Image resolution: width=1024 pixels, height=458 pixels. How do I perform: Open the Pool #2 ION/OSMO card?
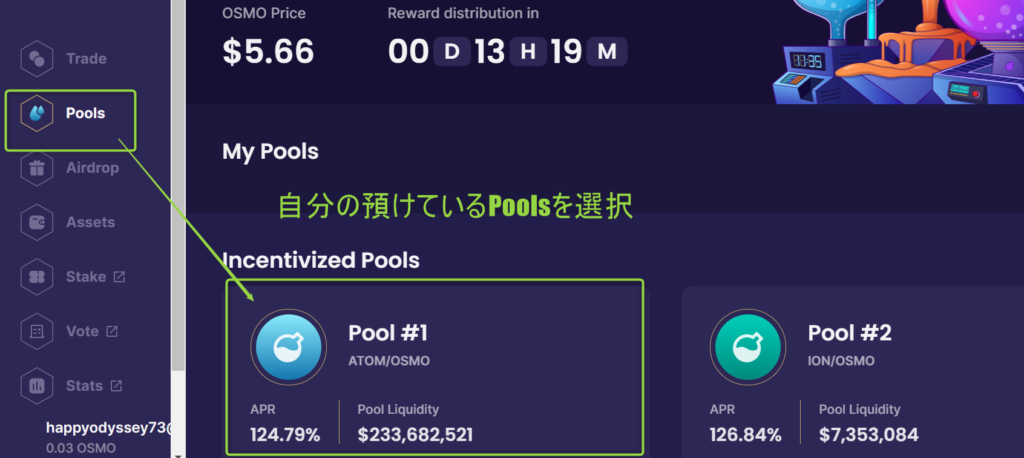coord(853,371)
